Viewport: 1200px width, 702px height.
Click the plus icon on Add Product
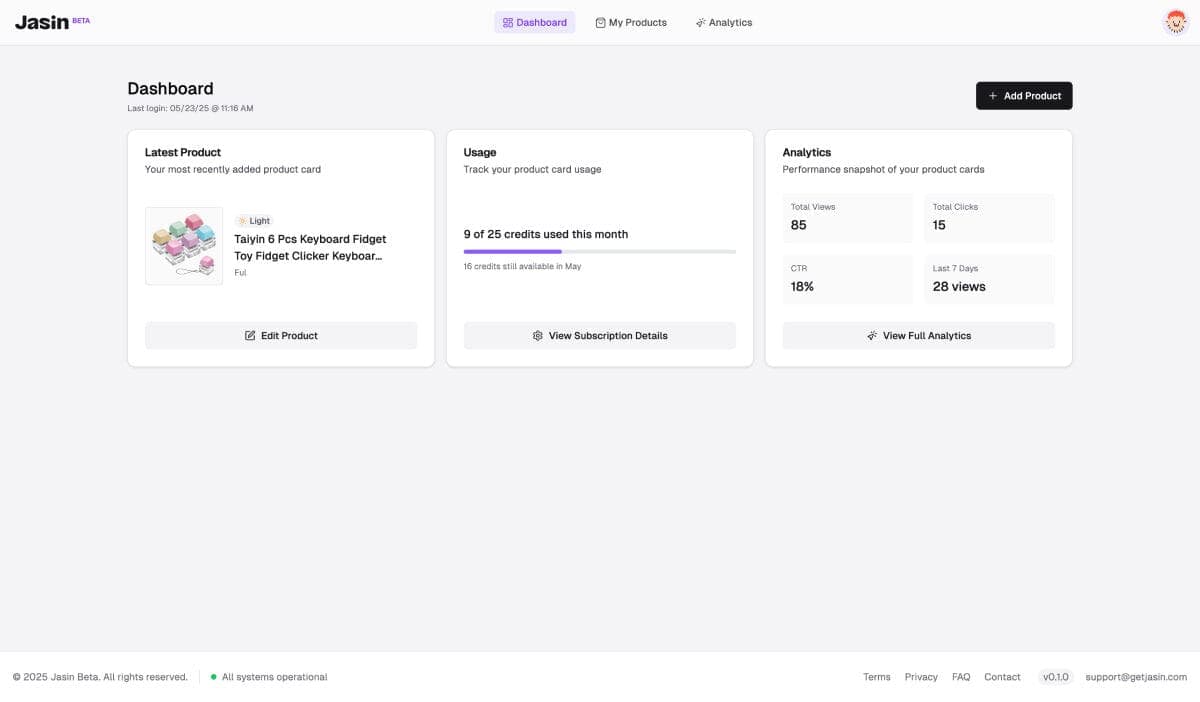[993, 96]
